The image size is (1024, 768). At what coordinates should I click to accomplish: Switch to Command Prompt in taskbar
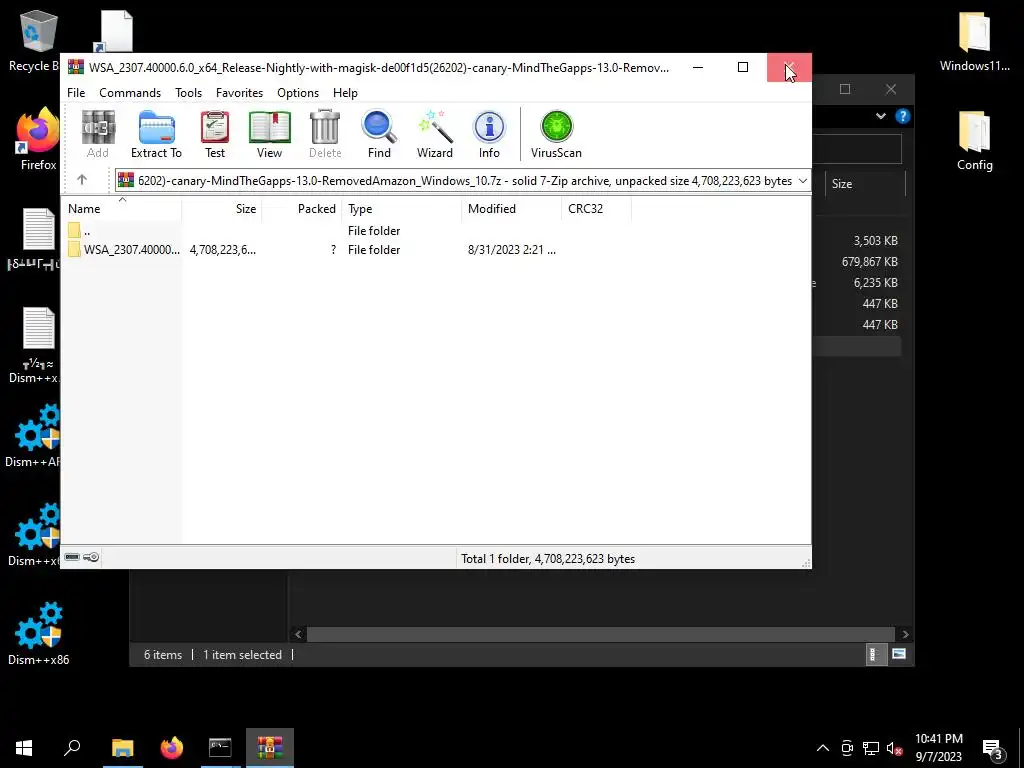[x=220, y=748]
